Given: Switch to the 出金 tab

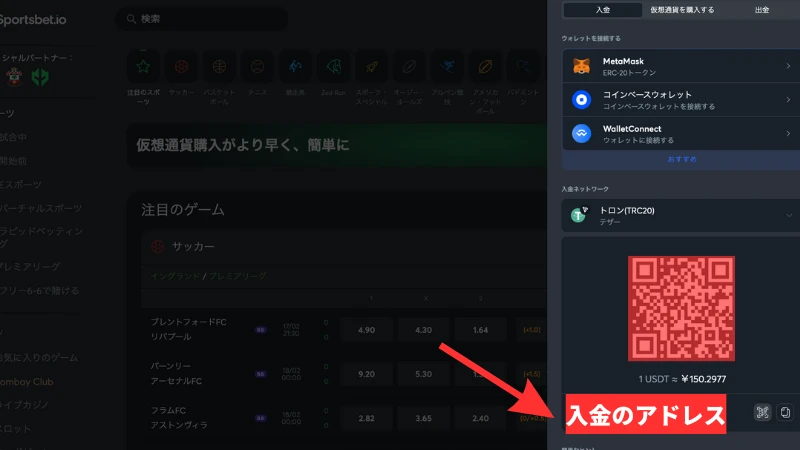Looking at the screenshot, I should click(x=762, y=10).
